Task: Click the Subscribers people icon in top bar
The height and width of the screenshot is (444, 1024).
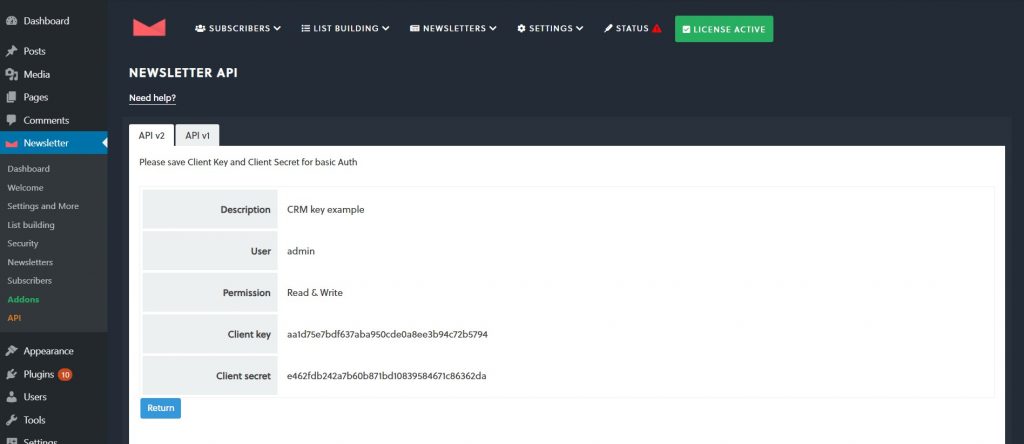Action: pyautogui.click(x=200, y=29)
